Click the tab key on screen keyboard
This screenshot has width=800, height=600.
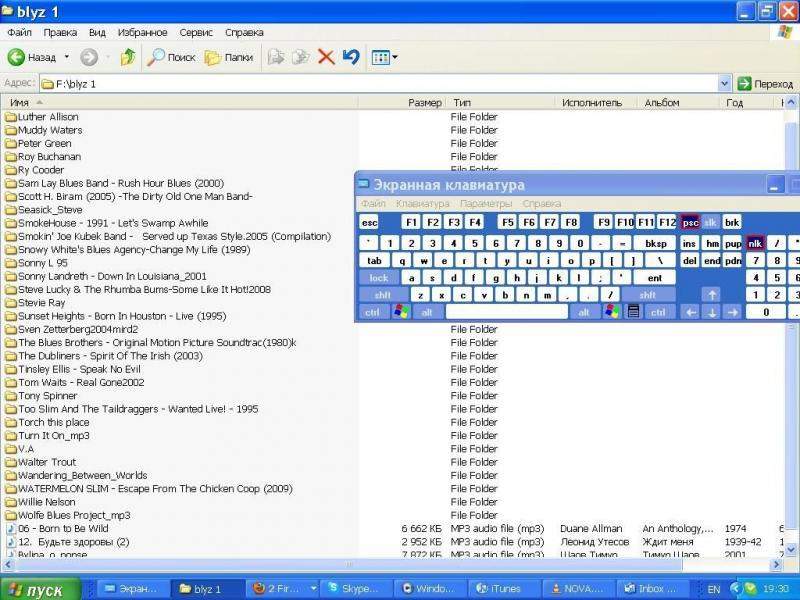point(374,260)
